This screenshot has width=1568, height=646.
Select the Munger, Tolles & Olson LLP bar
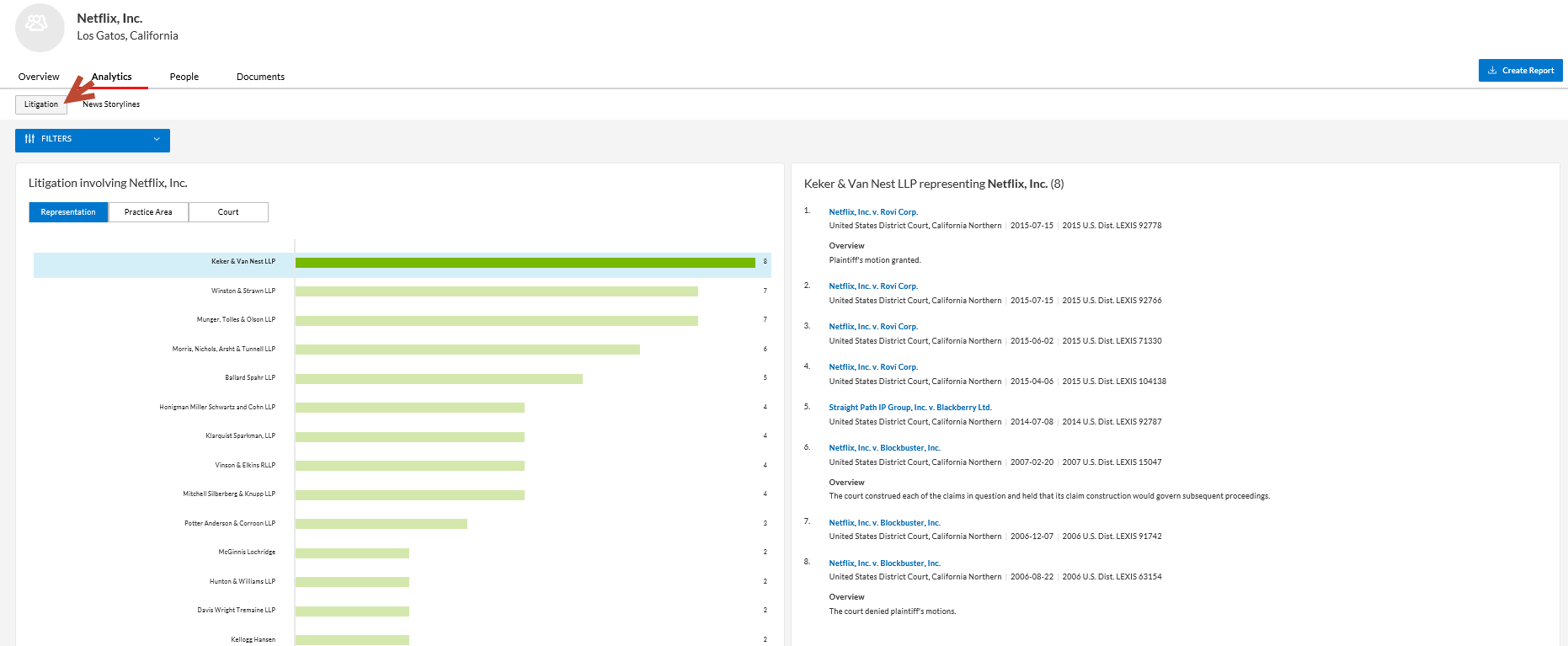tap(497, 321)
